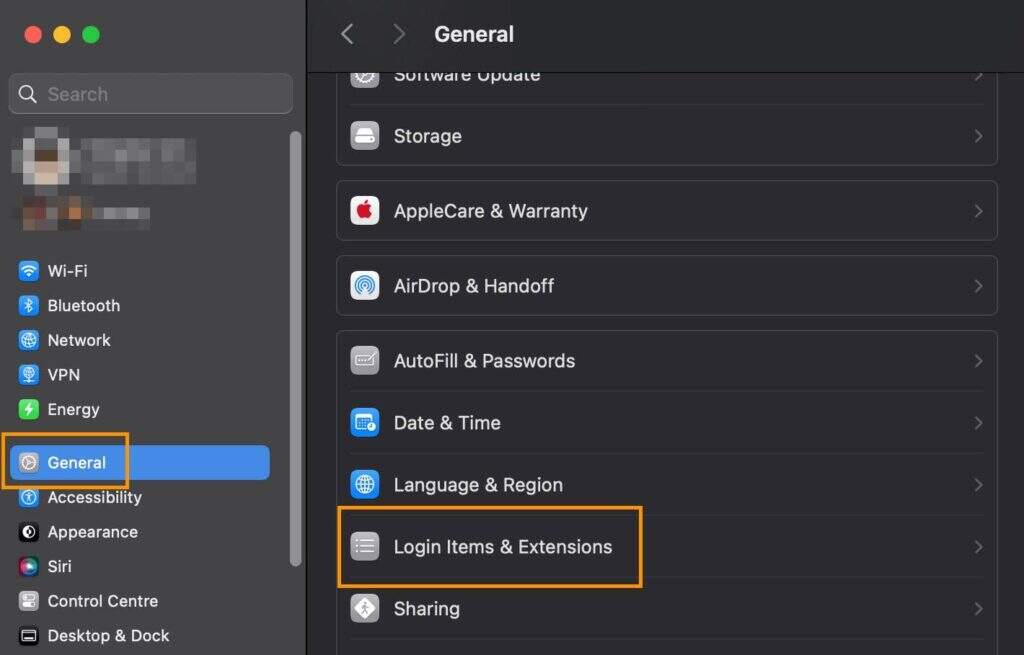Select Appearance in sidebar list
The height and width of the screenshot is (655, 1024).
[x=92, y=532]
